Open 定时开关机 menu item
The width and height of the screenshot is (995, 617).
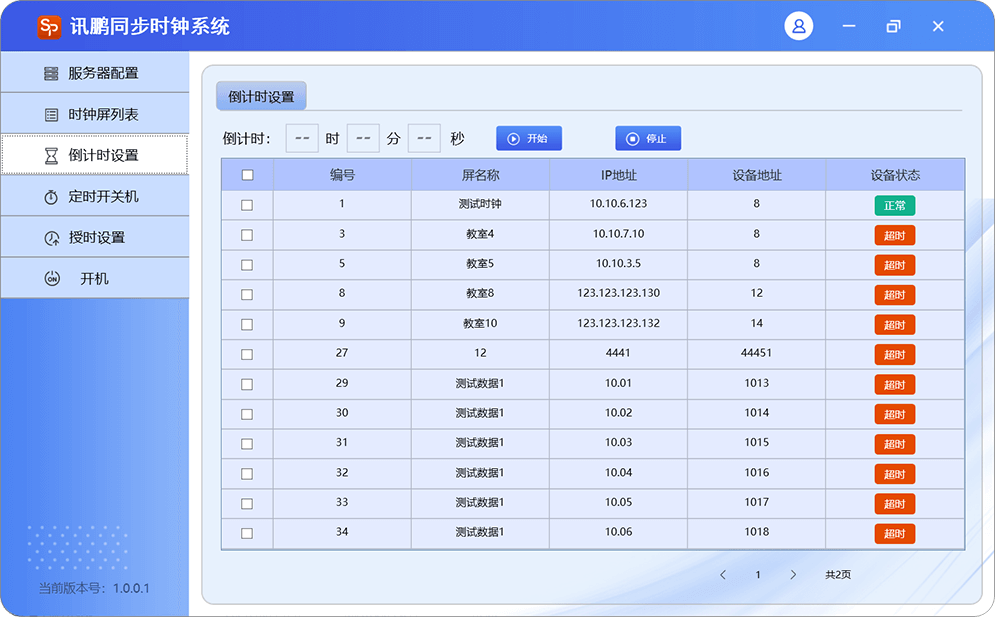click(95, 196)
